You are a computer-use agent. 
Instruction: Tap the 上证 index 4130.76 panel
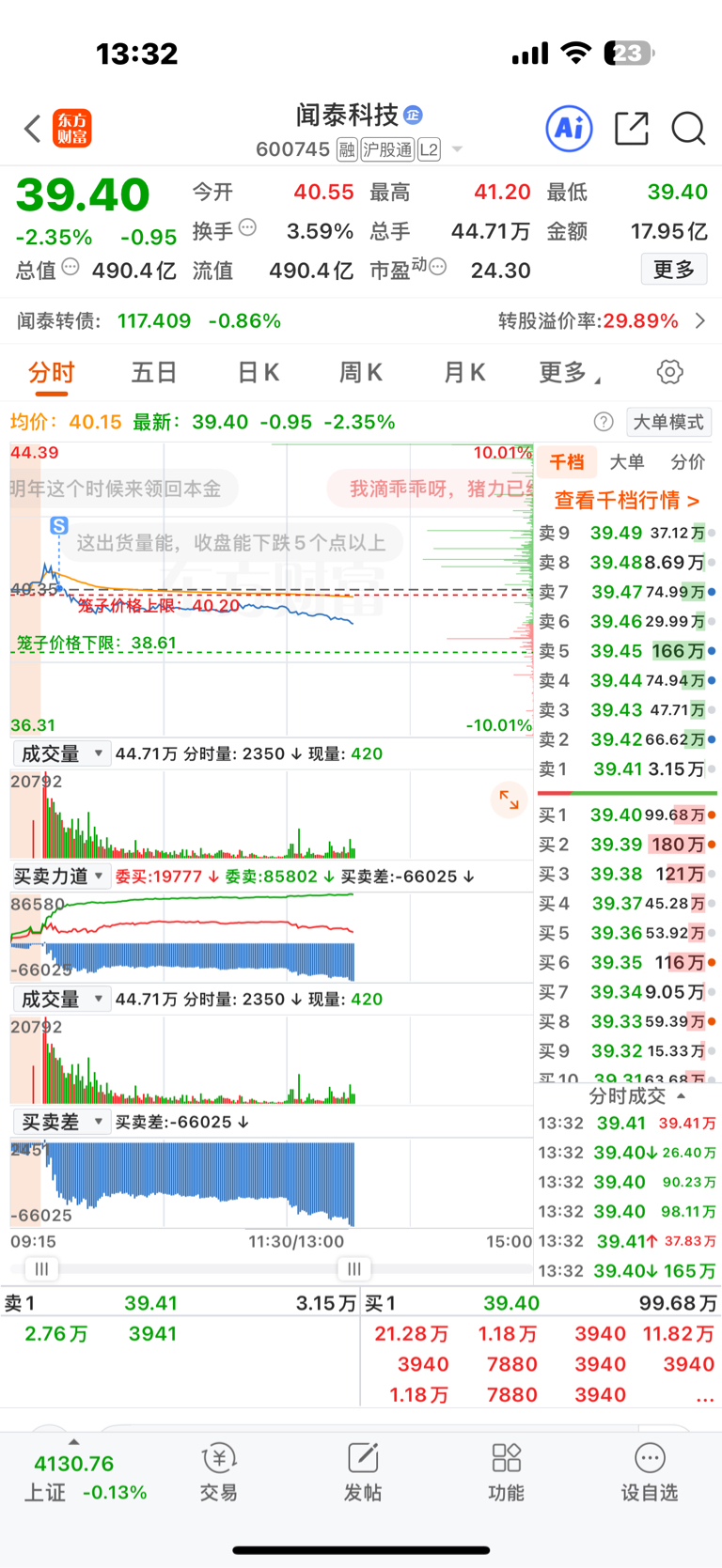[x=86, y=1477]
